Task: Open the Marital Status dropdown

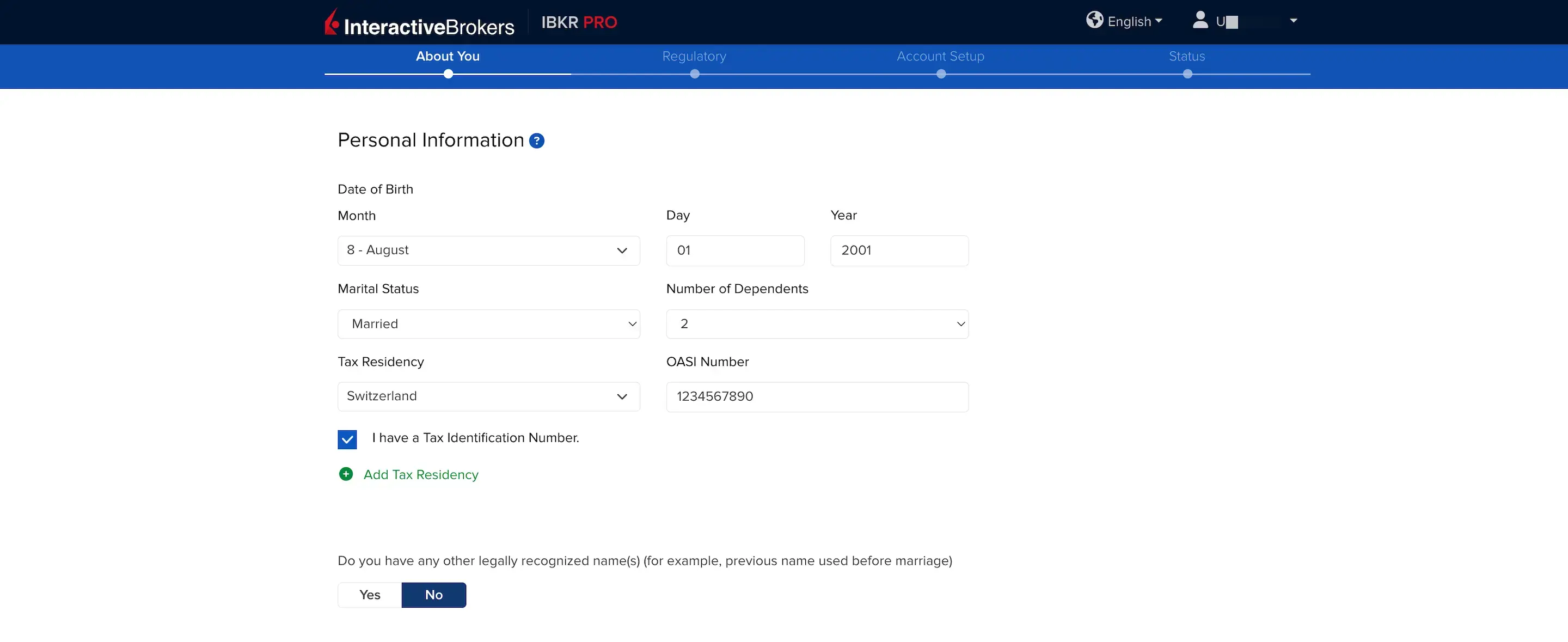Action: [x=488, y=324]
